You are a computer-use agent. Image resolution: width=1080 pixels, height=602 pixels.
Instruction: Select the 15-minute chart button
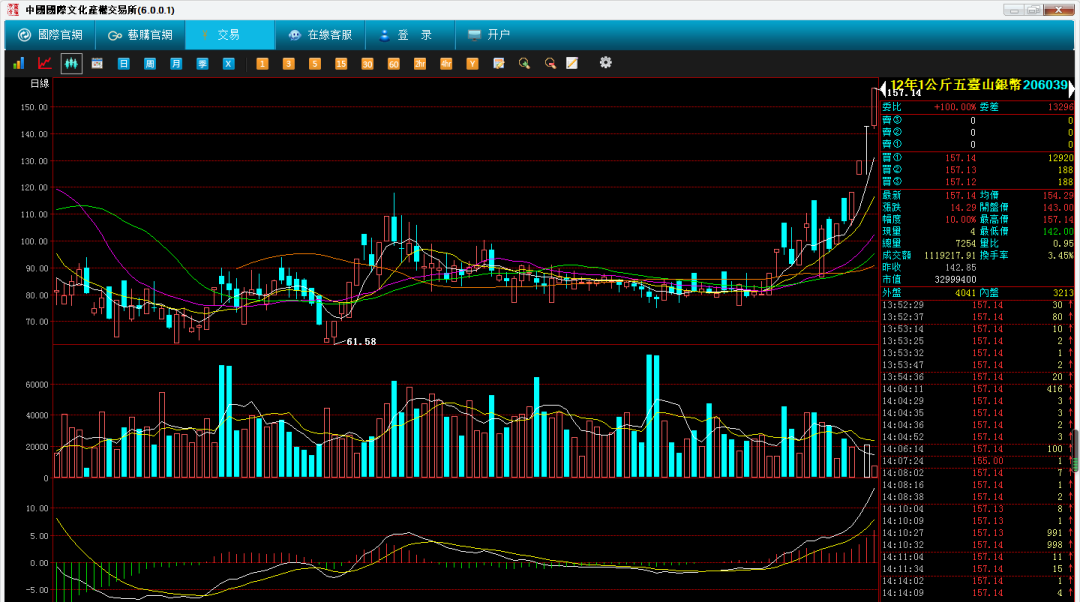(341, 63)
